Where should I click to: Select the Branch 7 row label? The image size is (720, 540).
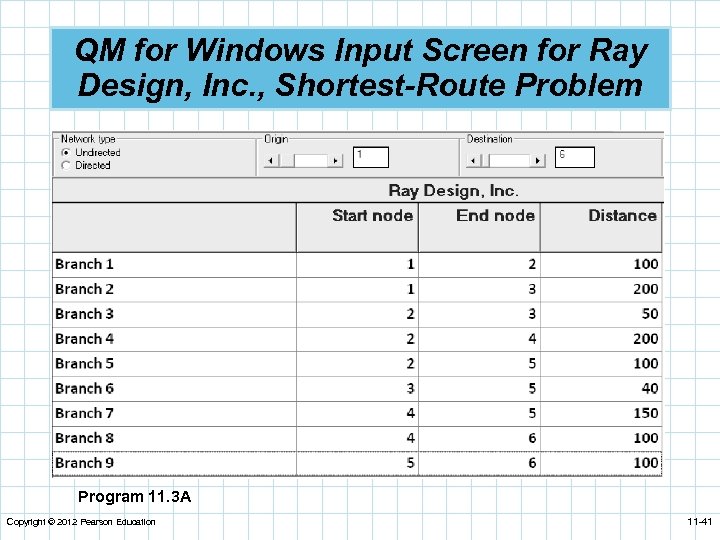point(174,413)
